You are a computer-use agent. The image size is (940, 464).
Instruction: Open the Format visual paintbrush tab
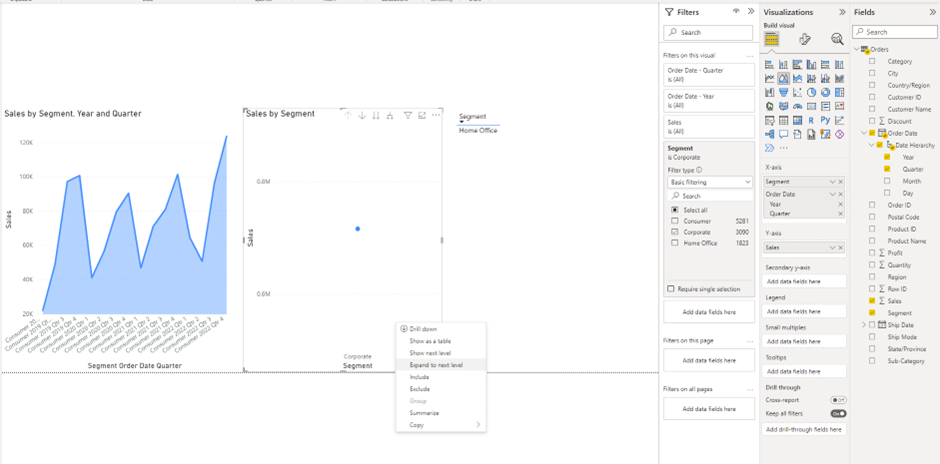[805, 39]
